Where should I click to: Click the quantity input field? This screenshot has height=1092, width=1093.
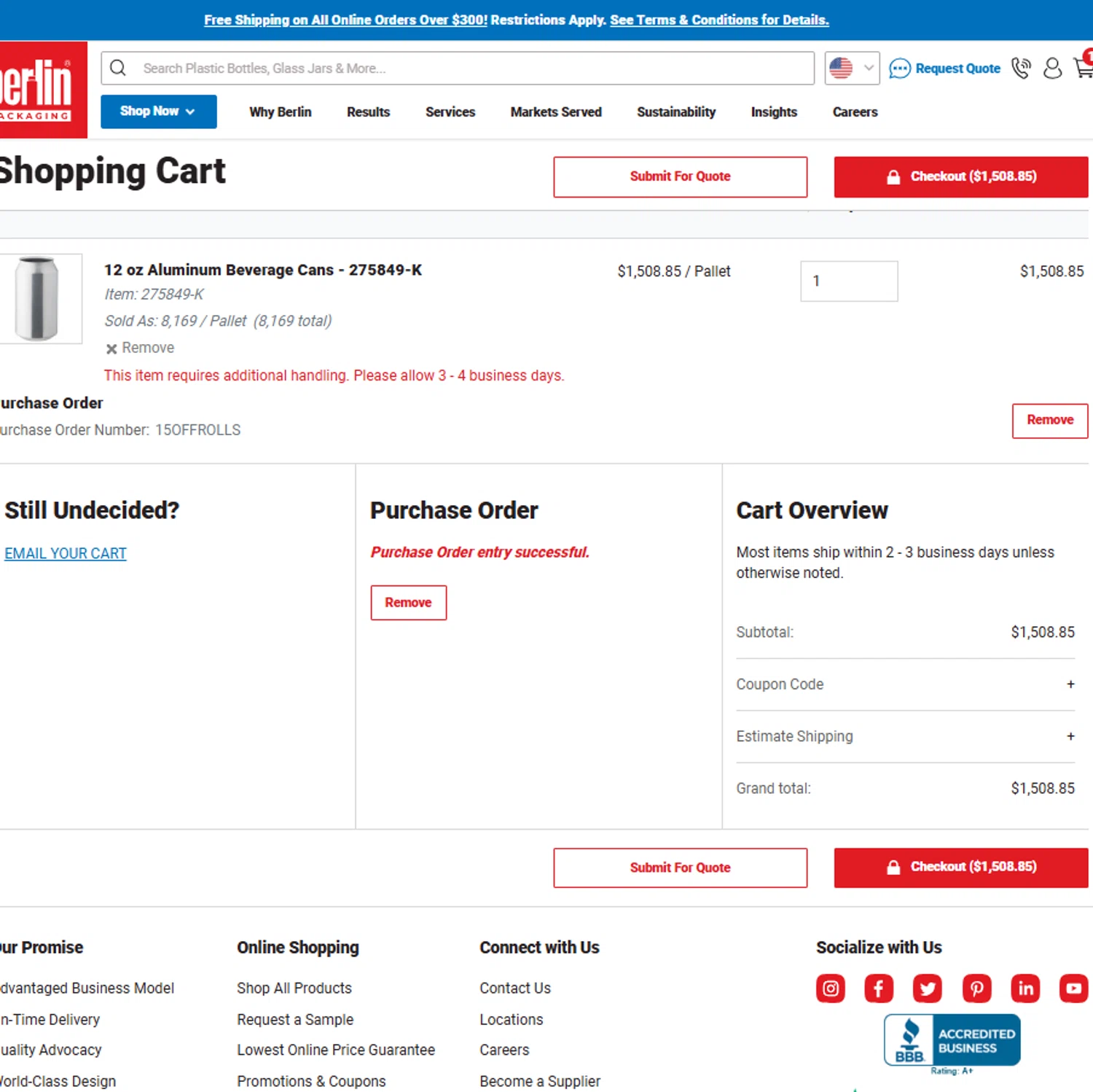849,281
